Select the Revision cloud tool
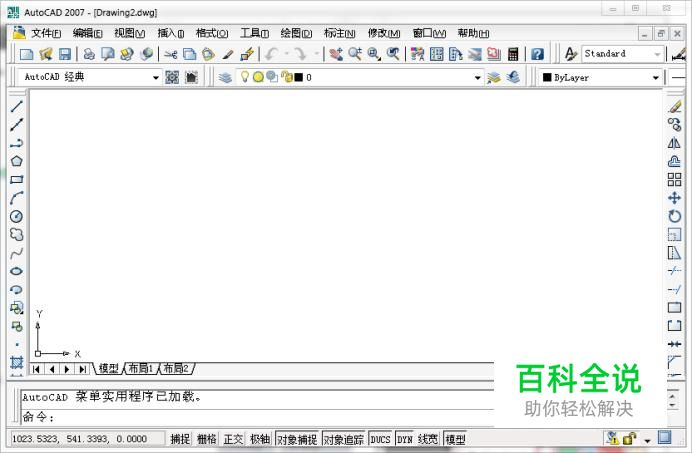 tap(16, 234)
